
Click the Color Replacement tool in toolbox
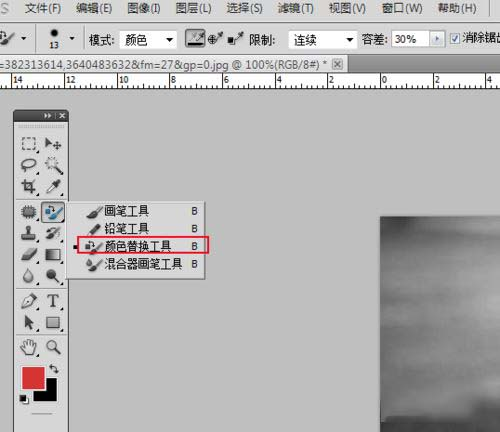click(53, 212)
